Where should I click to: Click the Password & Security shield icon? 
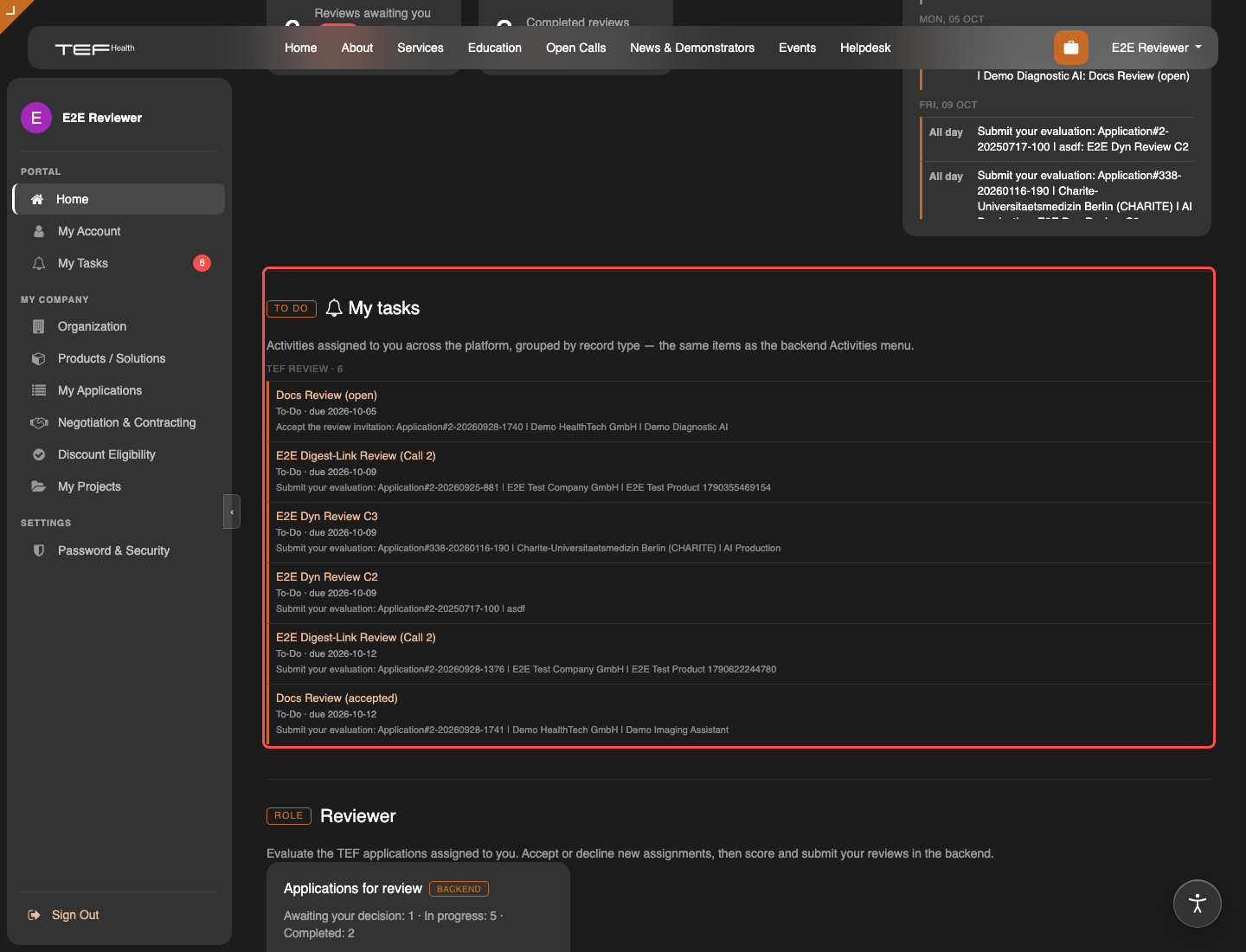pos(39,550)
